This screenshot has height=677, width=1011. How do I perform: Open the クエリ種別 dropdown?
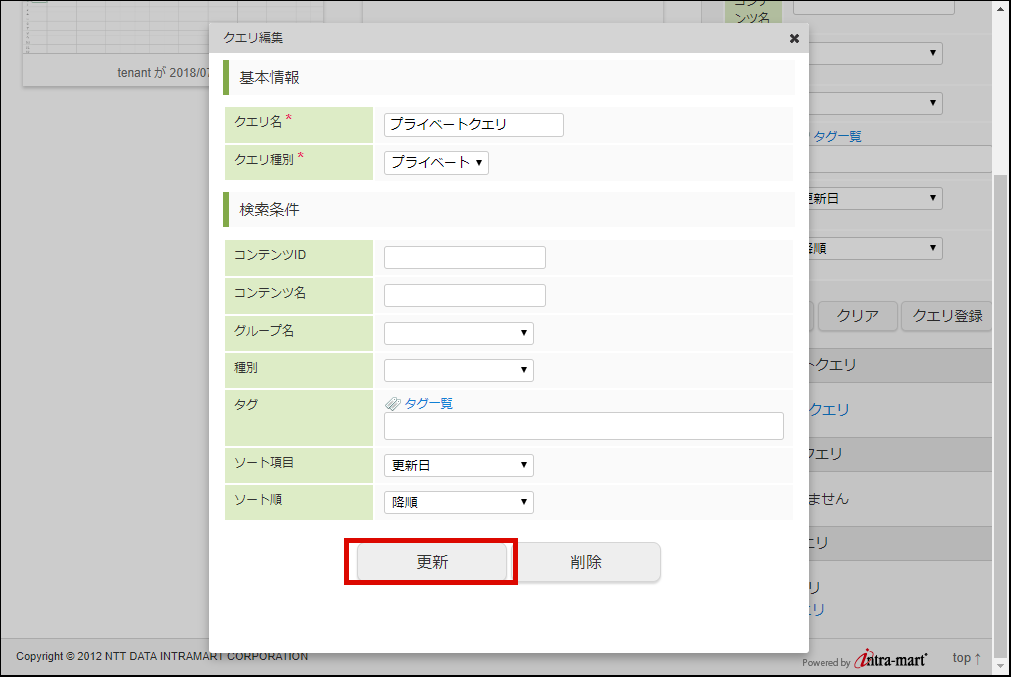point(437,162)
